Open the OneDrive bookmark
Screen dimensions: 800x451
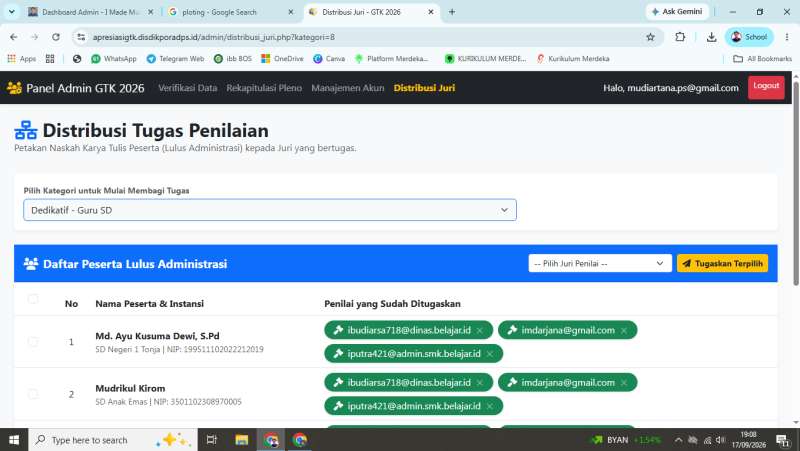point(282,59)
